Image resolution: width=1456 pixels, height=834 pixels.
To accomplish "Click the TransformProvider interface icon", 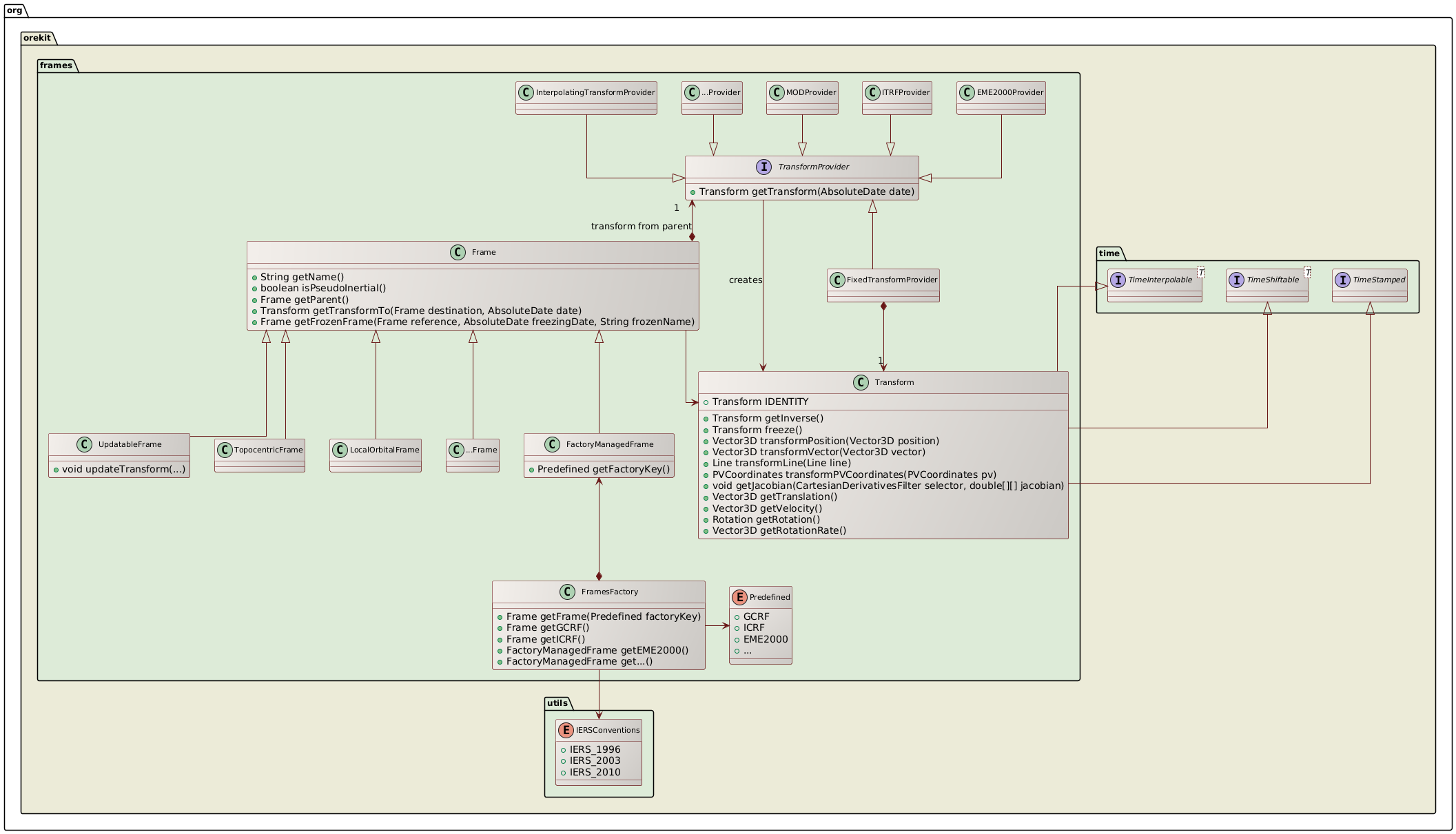I will pos(764,167).
